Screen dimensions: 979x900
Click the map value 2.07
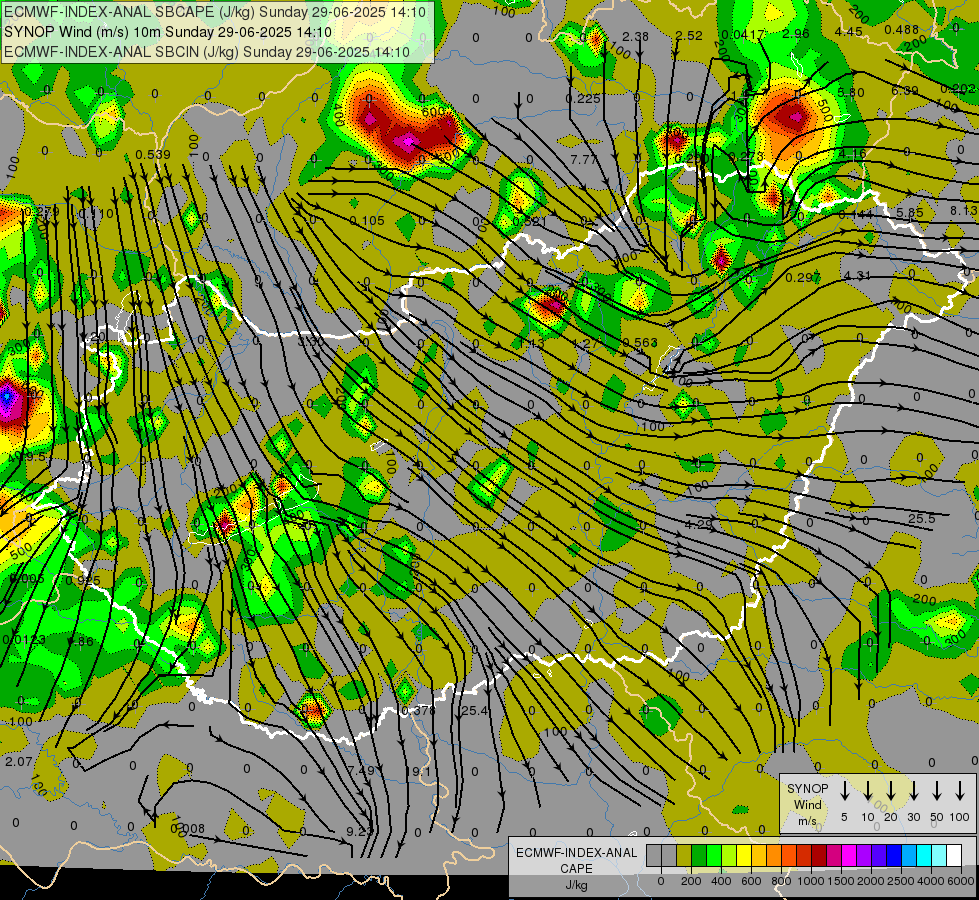click(19, 761)
